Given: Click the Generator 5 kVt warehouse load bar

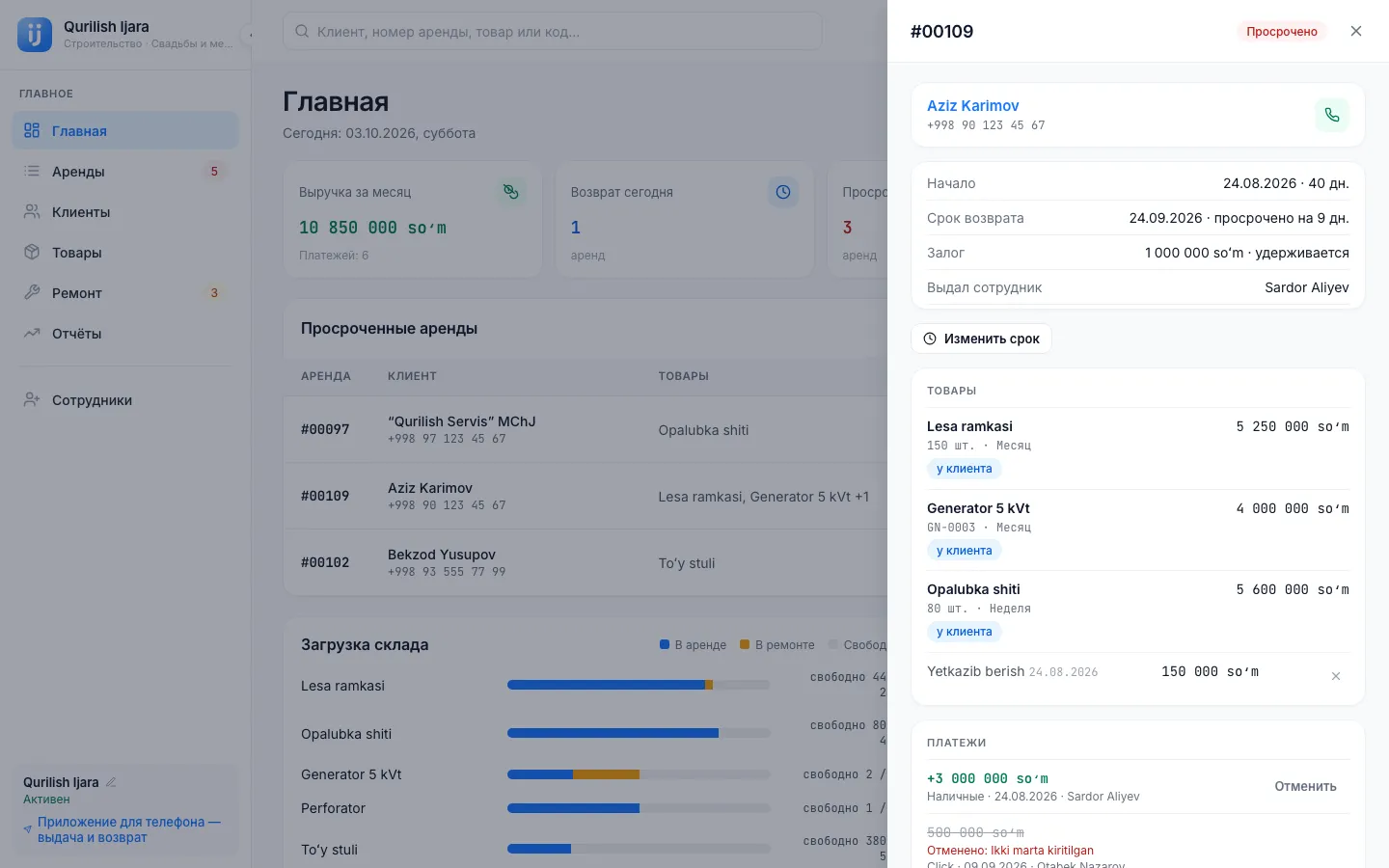Looking at the screenshot, I should click(x=639, y=773).
